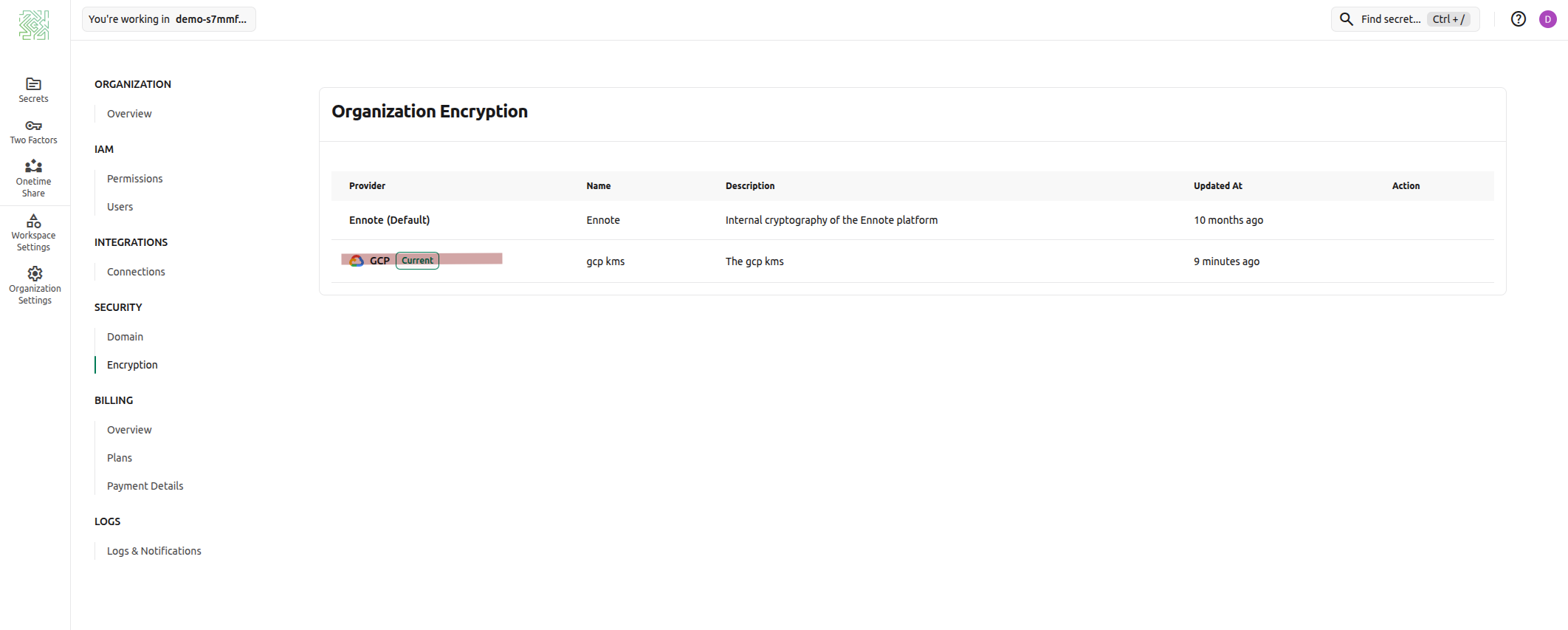Screen dimensions: 1568x630
Task: Click the Ennote name cell
Action: (x=603, y=220)
